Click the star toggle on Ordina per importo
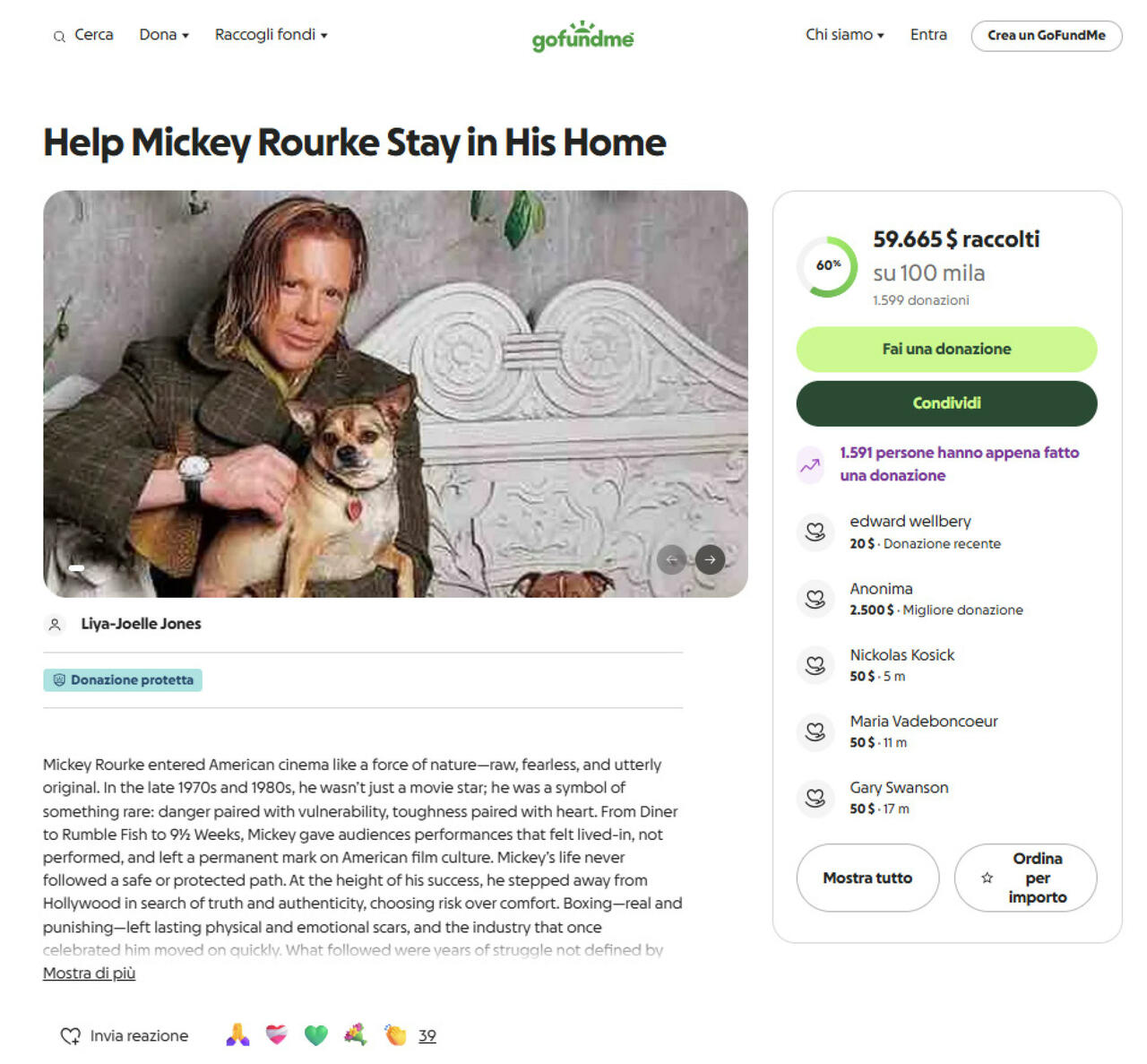 (x=988, y=878)
